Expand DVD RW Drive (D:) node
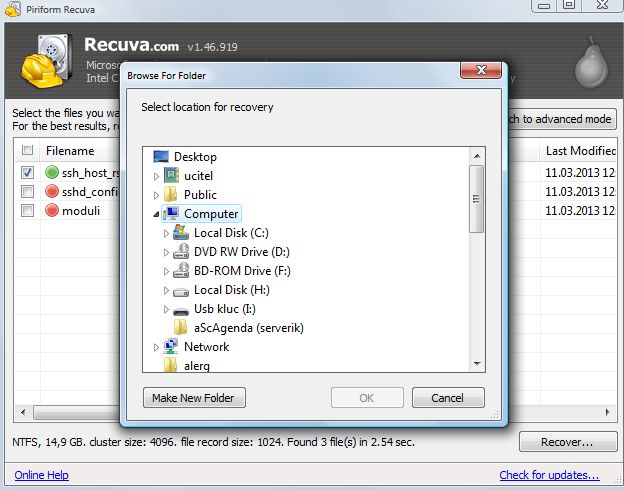Screen dimensions: 624x490 click(166, 252)
